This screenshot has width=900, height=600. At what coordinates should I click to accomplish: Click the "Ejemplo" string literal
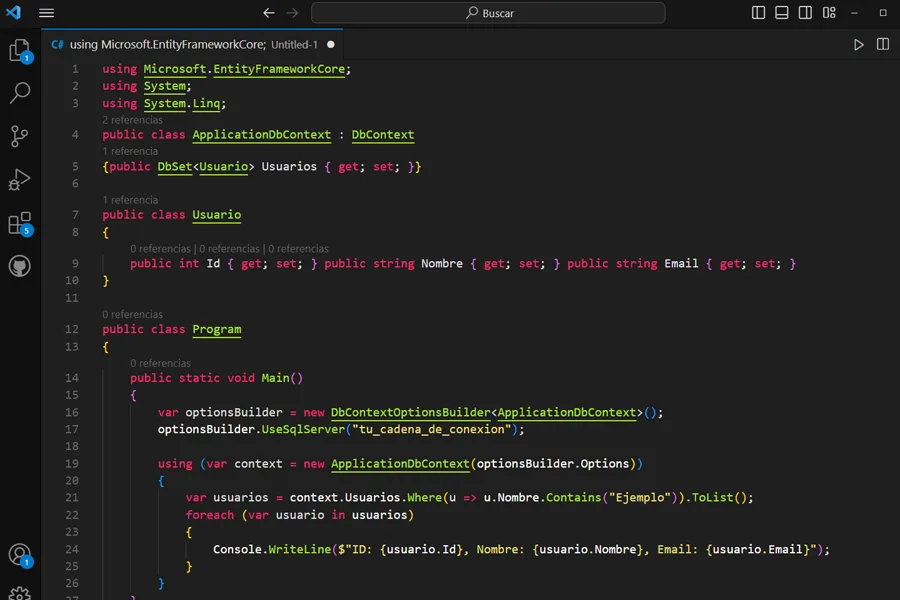click(639, 497)
